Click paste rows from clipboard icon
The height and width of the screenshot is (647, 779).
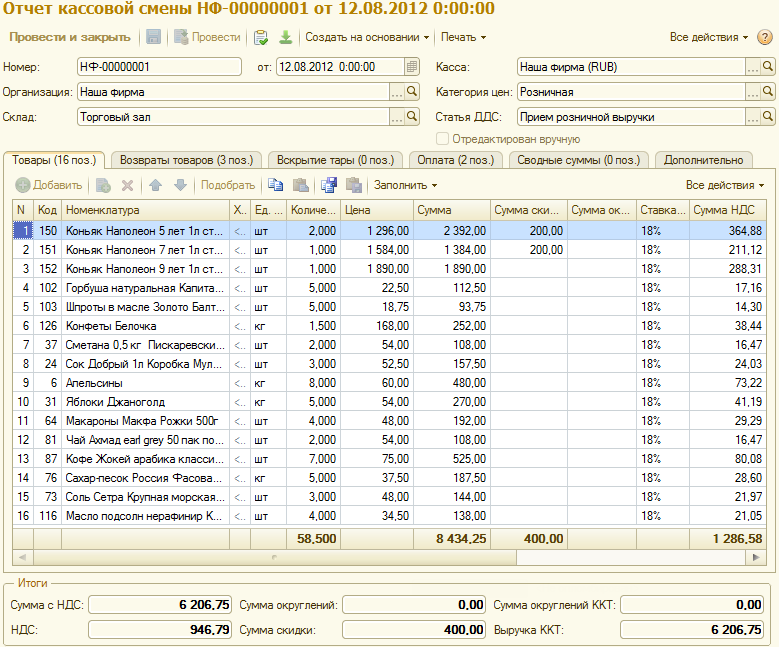(301, 185)
